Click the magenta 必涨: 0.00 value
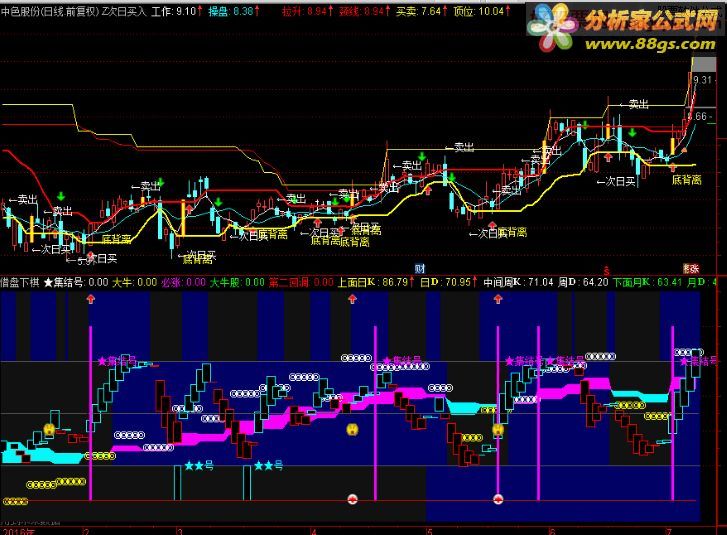 [x=184, y=282]
